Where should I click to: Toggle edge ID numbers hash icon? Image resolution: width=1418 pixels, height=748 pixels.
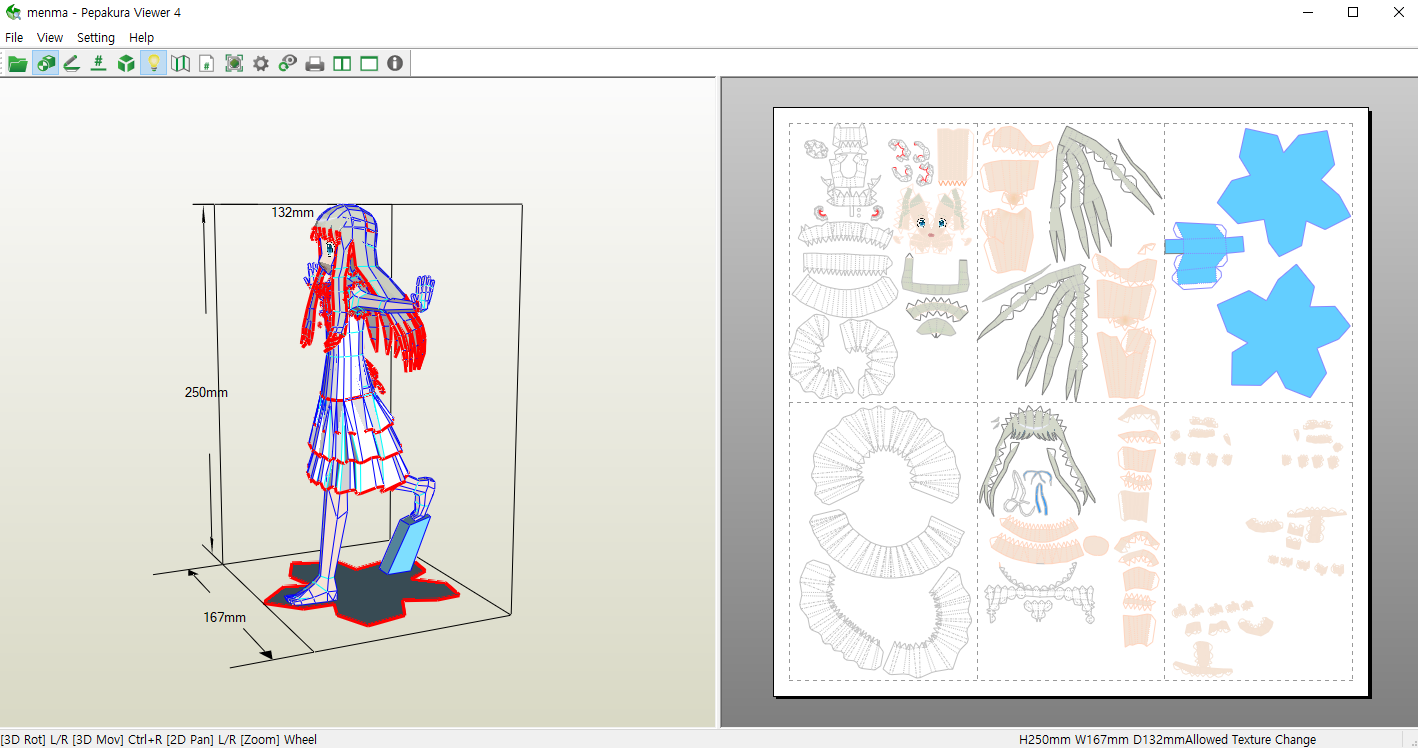[x=98, y=64]
